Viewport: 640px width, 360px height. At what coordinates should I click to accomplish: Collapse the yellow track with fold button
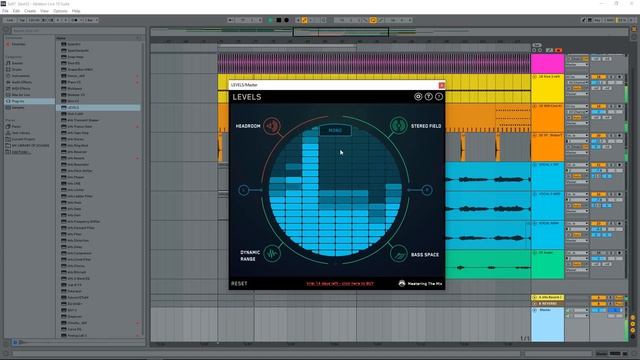click(x=535, y=77)
